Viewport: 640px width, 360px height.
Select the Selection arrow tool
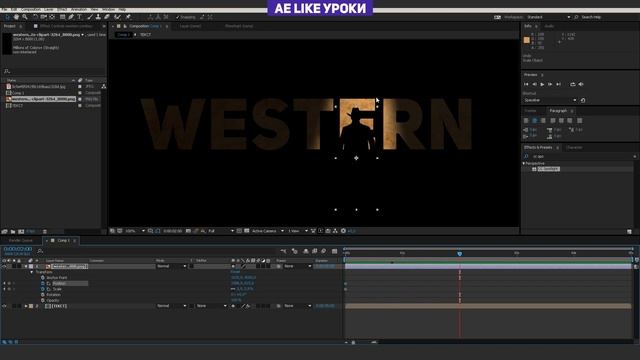tap(7, 17)
